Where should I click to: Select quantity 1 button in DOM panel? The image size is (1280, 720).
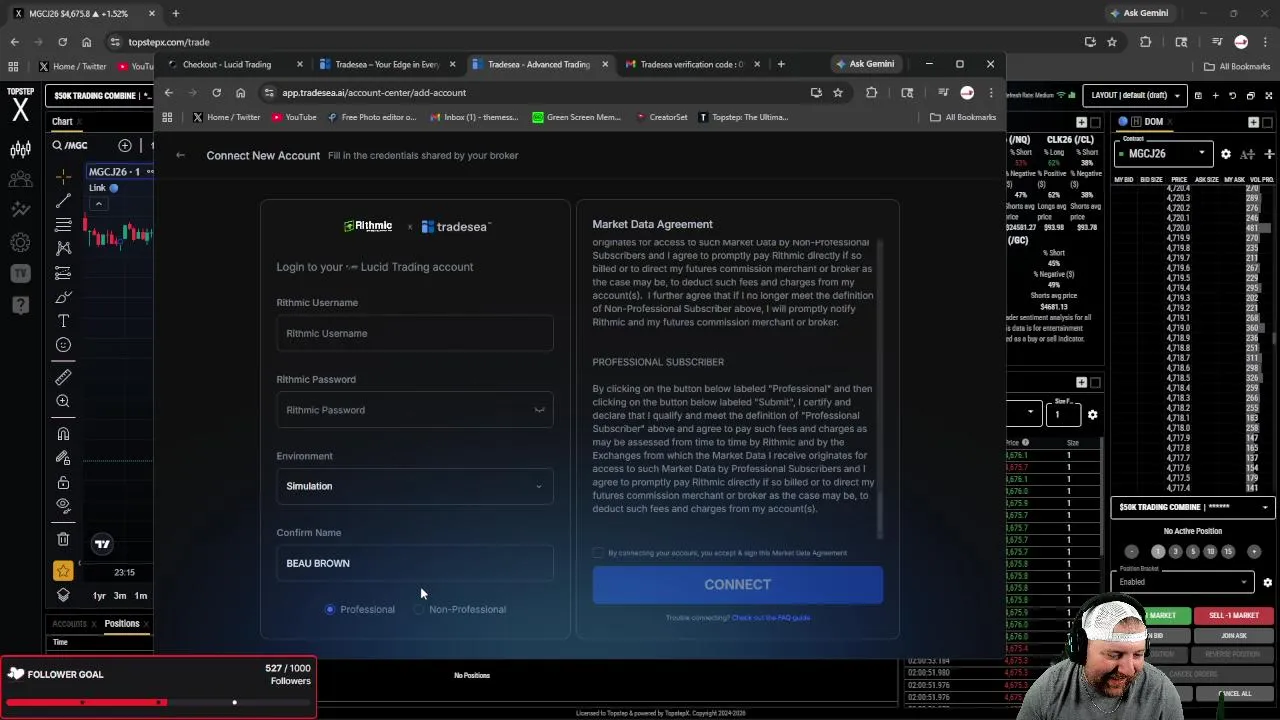(1158, 551)
